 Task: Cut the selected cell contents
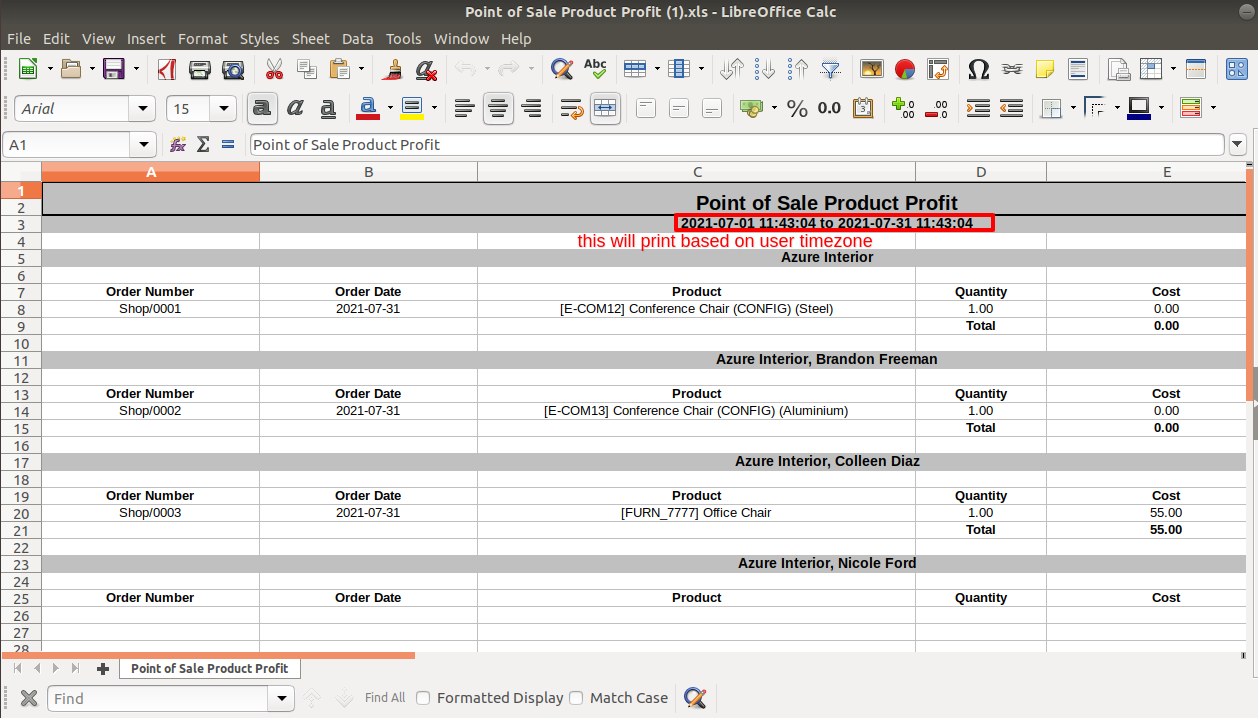[x=274, y=69]
